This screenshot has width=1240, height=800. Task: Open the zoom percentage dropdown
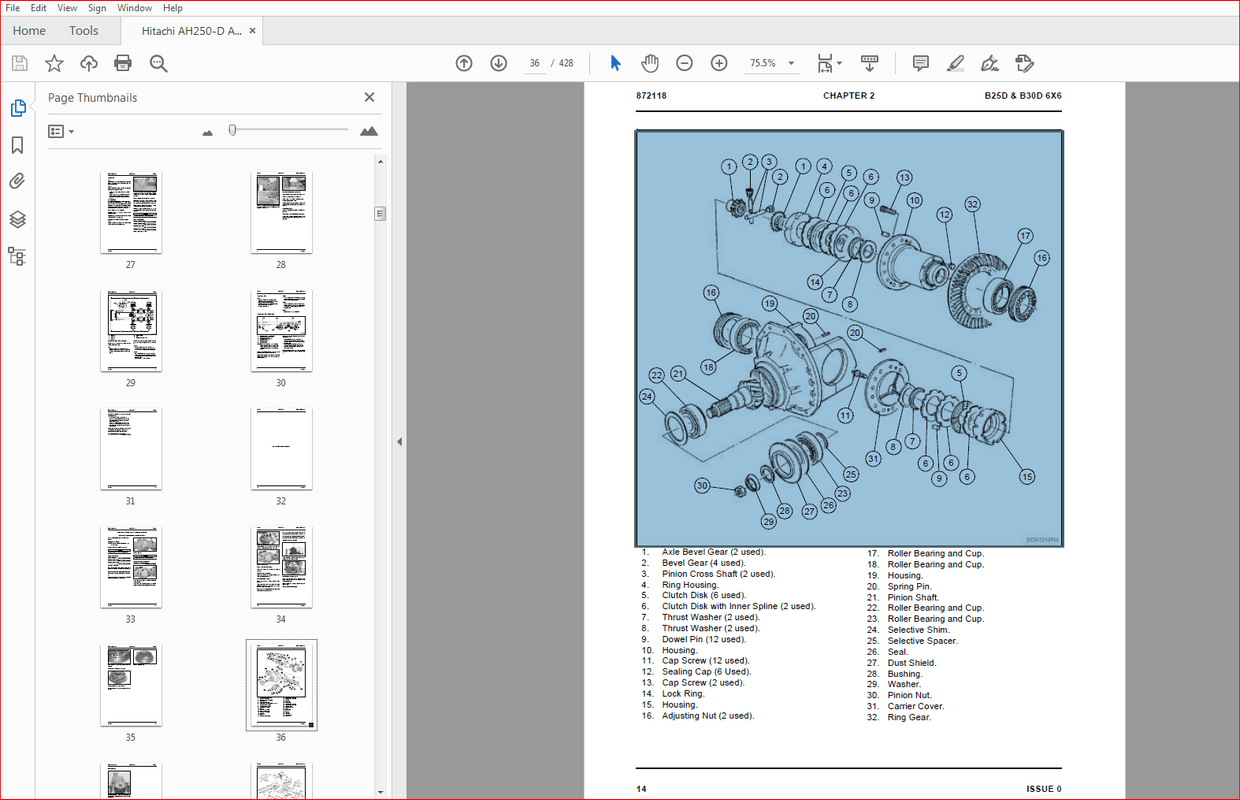pyautogui.click(x=790, y=62)
